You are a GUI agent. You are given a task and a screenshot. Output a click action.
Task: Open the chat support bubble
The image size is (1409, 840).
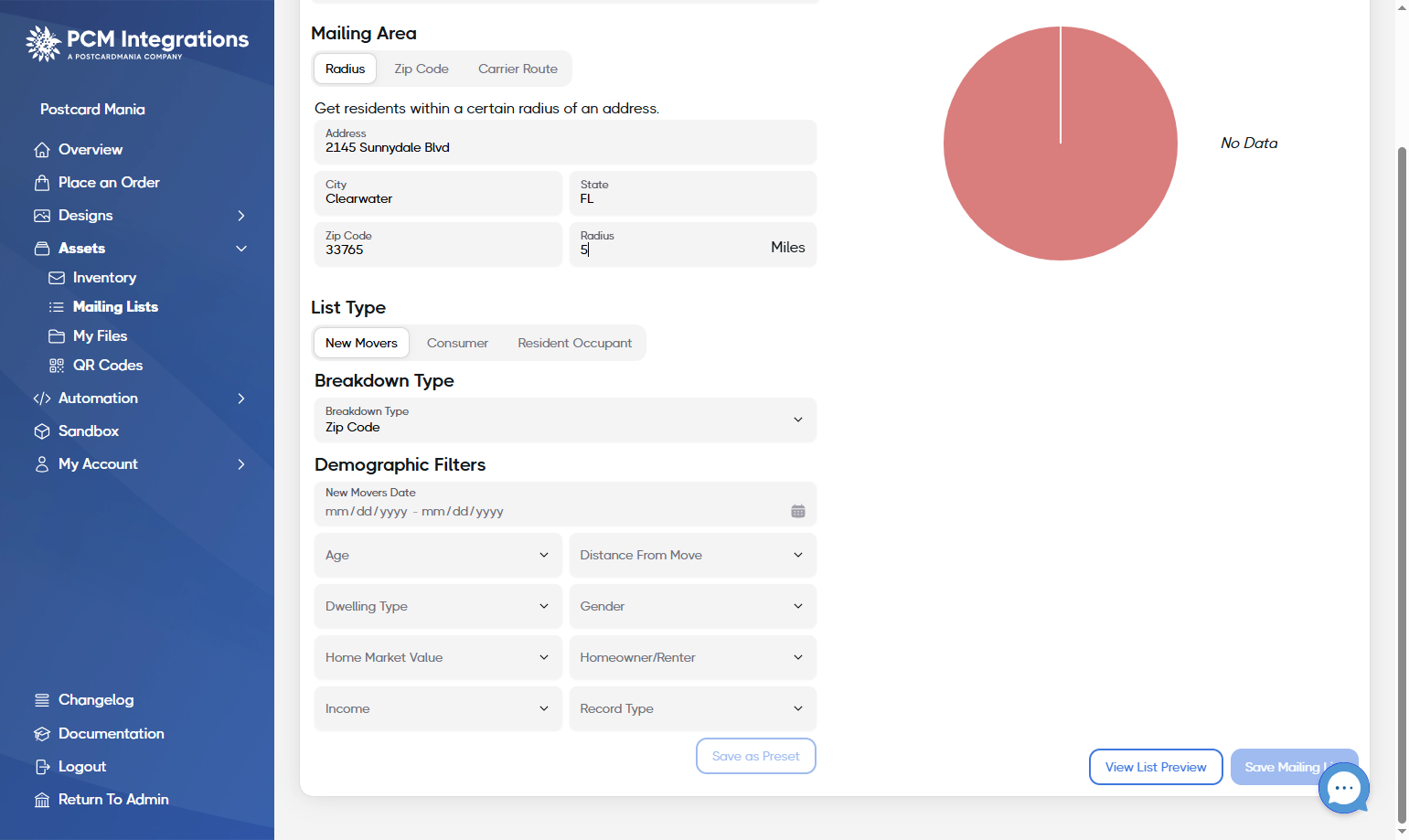tap(1343, 788)
